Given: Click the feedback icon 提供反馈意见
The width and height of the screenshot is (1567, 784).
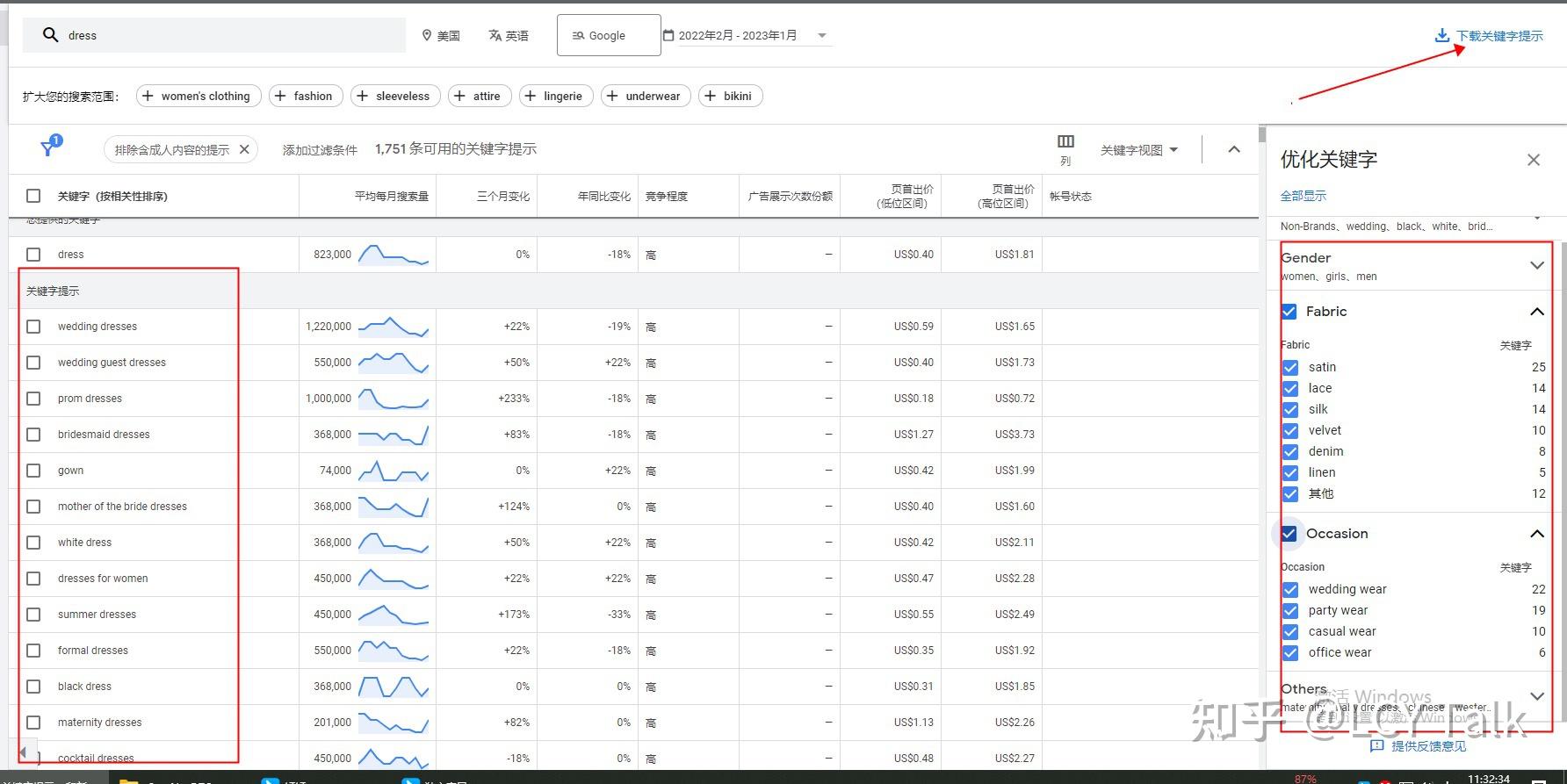Looking at the screenshot, I should [1377, 745].
